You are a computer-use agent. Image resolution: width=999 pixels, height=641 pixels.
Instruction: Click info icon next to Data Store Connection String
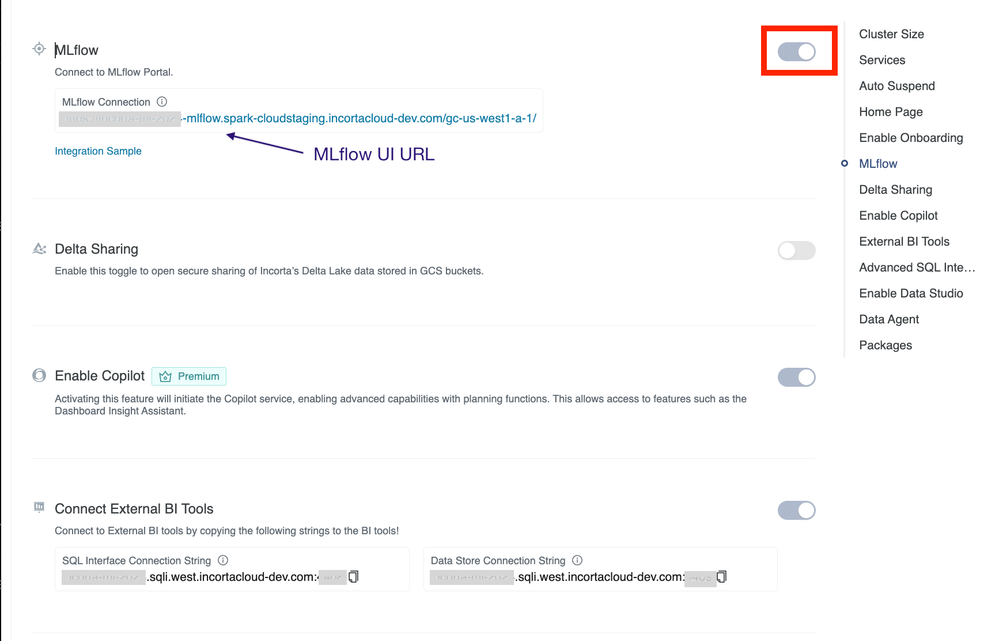click(x=577, y=561)
